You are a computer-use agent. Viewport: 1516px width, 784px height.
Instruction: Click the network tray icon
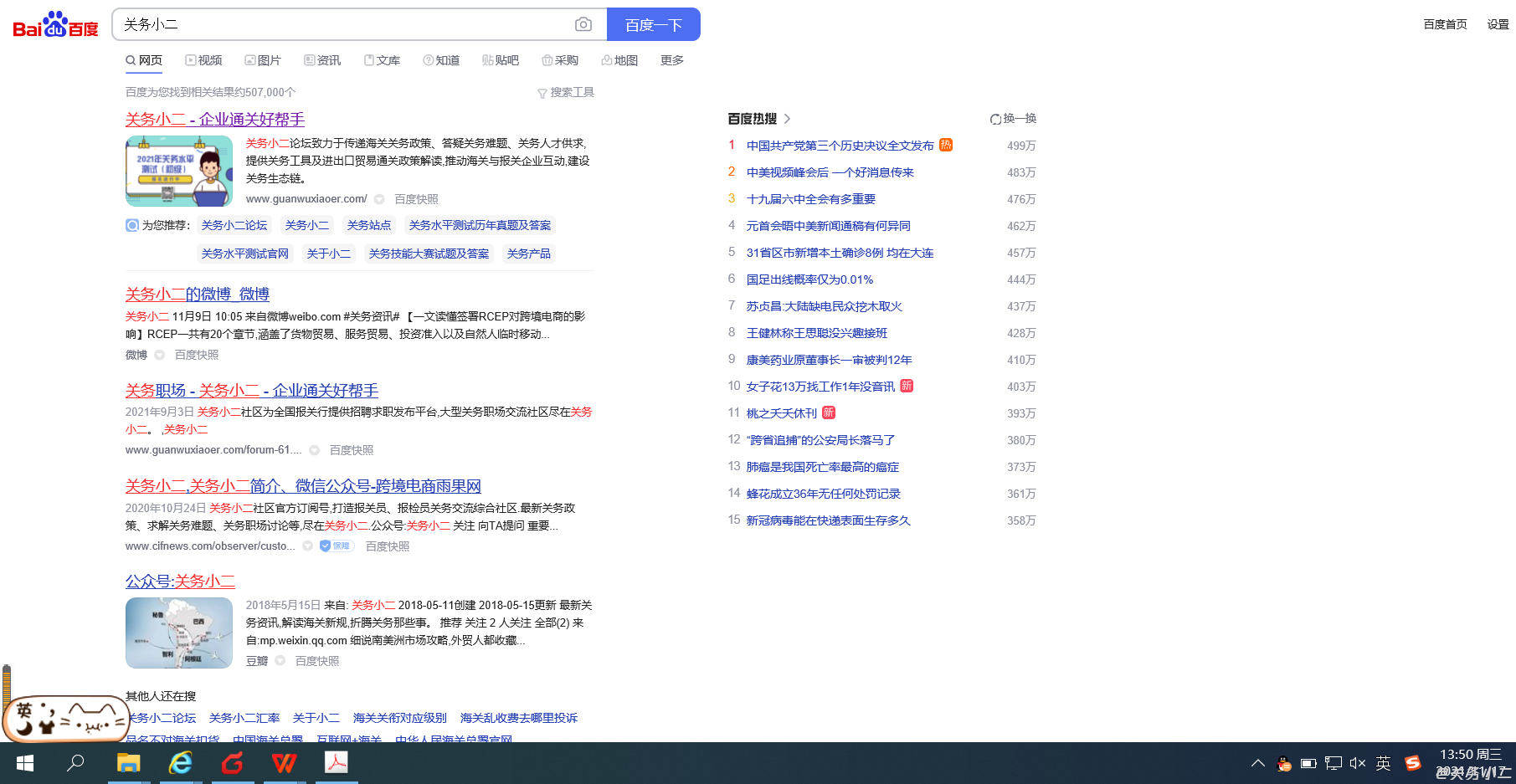point(1334,763)
